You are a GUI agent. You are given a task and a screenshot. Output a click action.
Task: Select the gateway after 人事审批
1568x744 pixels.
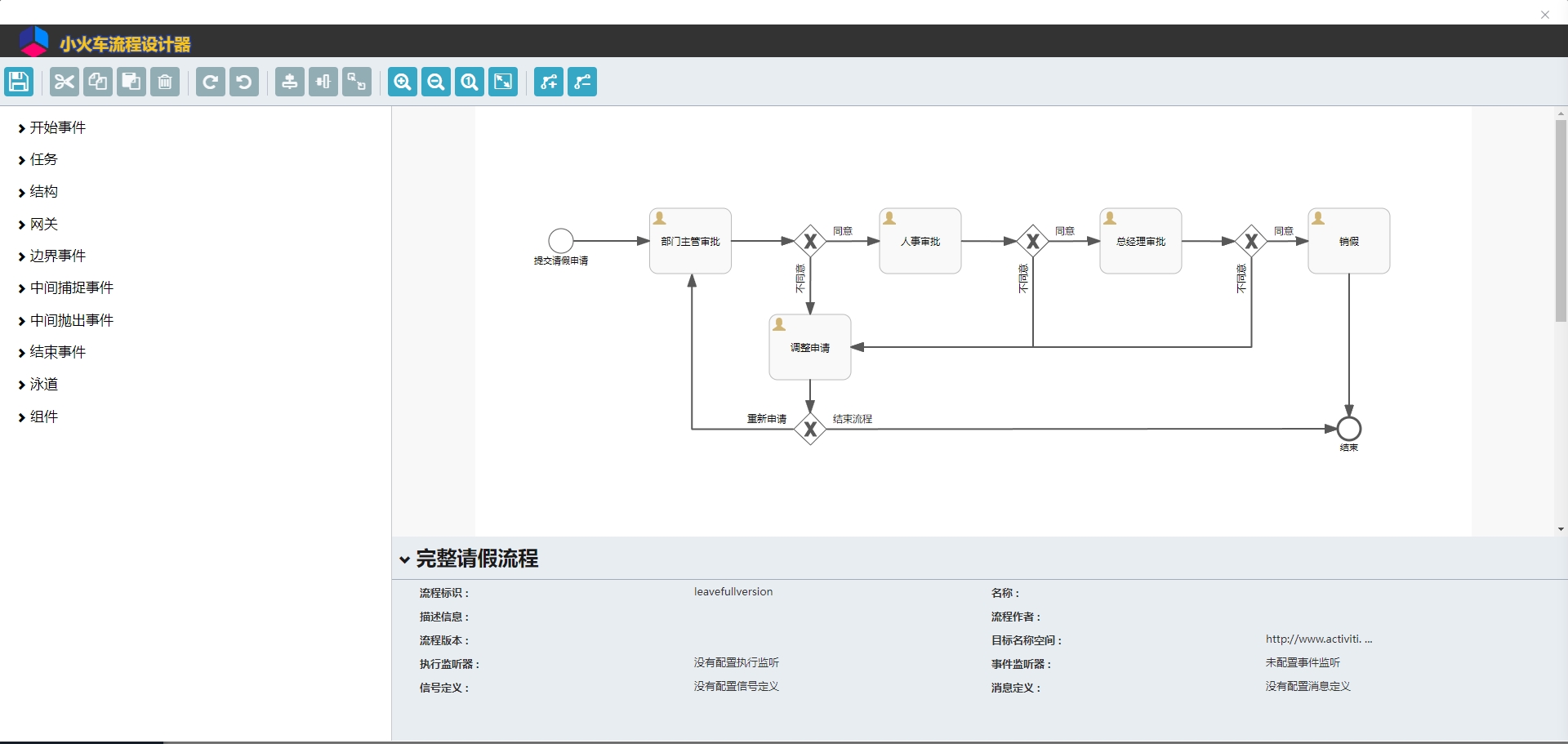1033,241
